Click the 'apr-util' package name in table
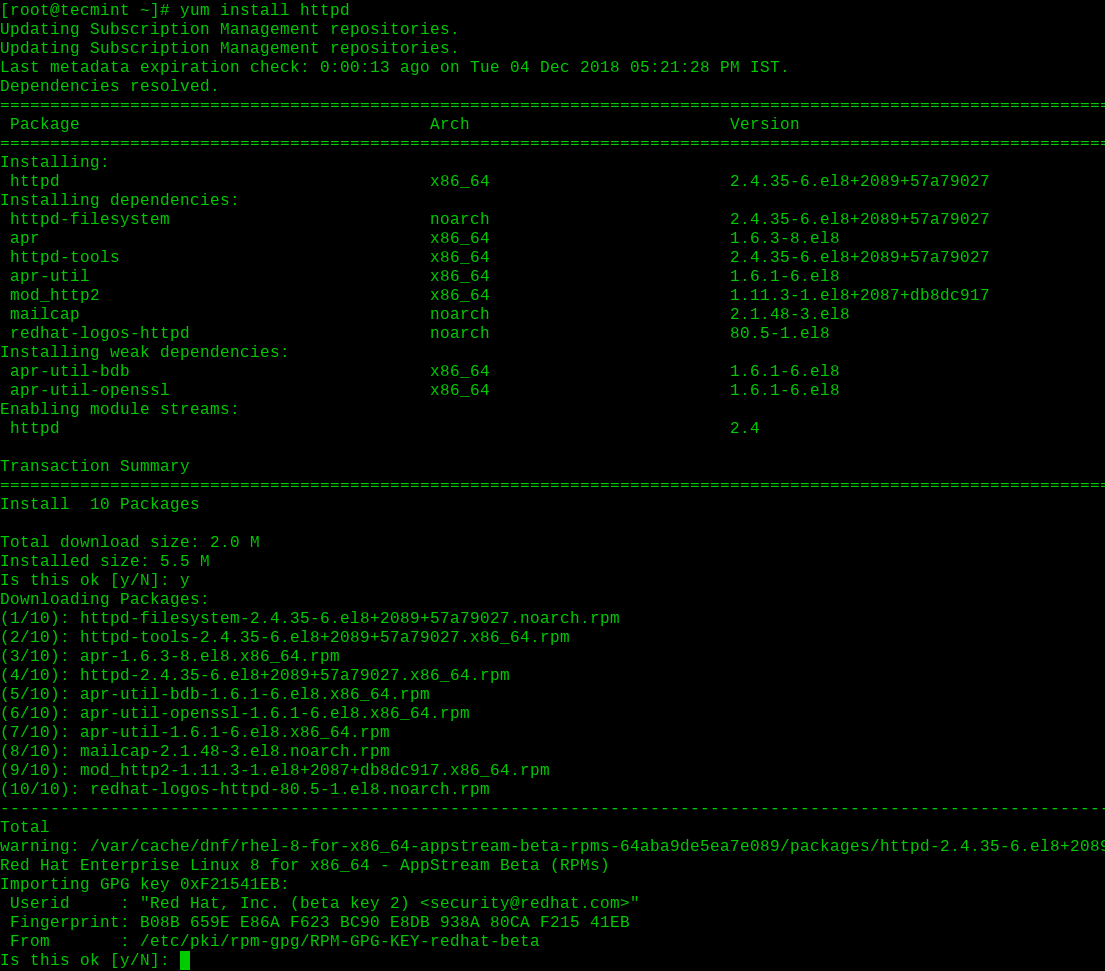1105x971 pixels. (49, 276)
